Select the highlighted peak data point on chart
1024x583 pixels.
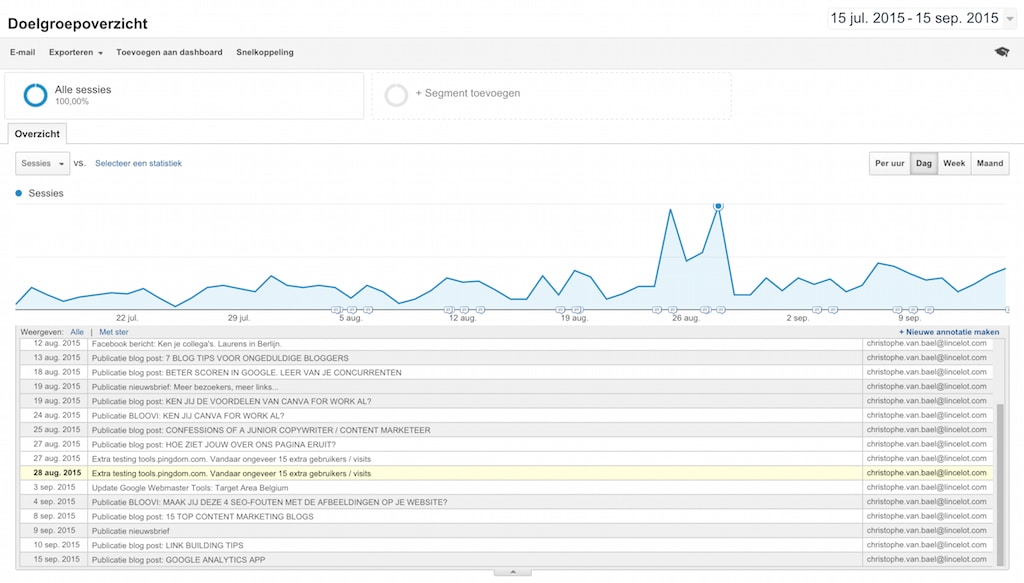(718, 206)
